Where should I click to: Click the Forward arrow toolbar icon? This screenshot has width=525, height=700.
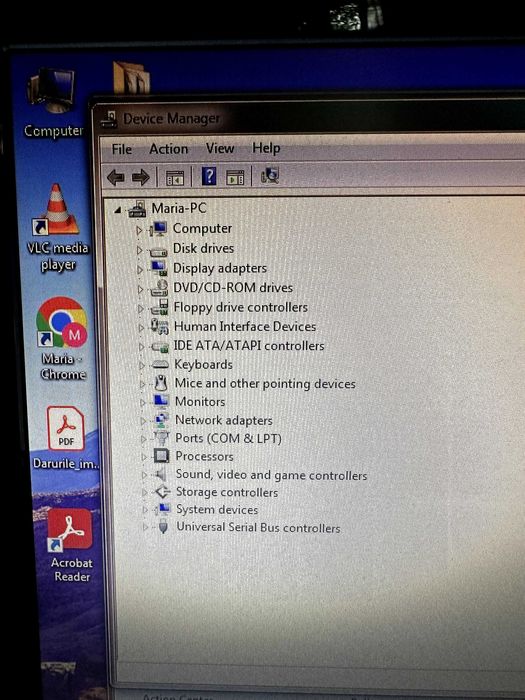click(x=141, y=178)
